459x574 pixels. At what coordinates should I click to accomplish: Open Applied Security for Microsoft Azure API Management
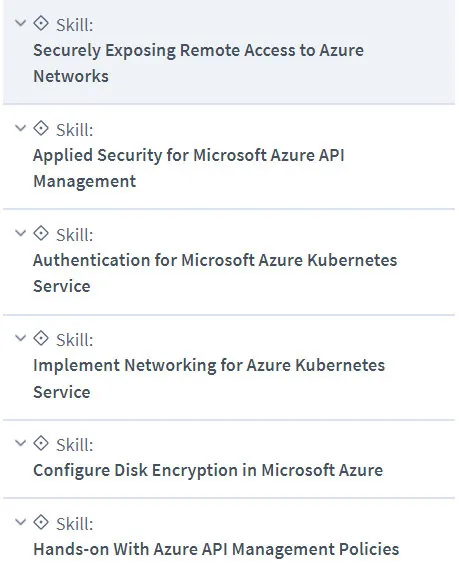189,168
